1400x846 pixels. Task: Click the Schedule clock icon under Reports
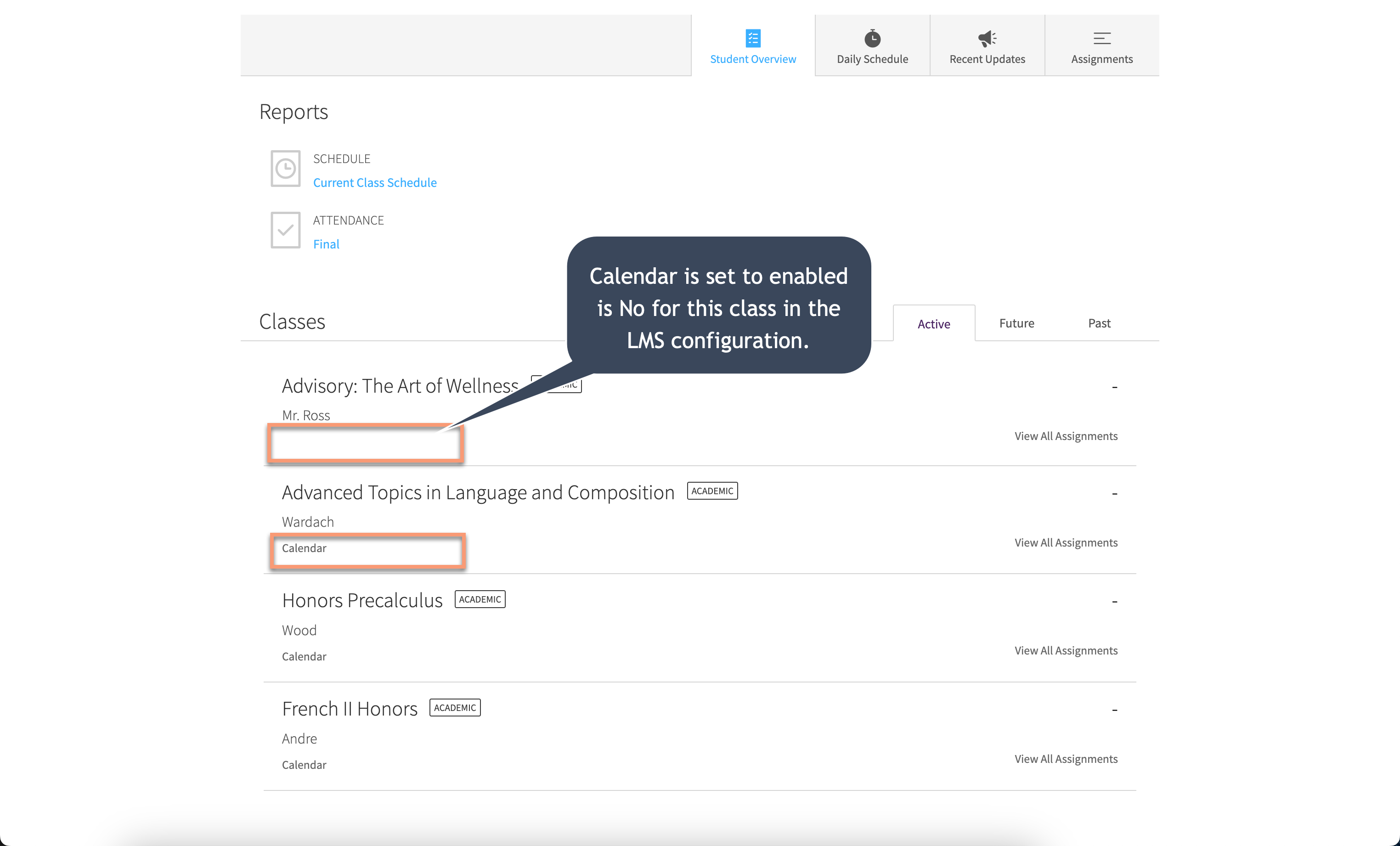pos(285,168)
